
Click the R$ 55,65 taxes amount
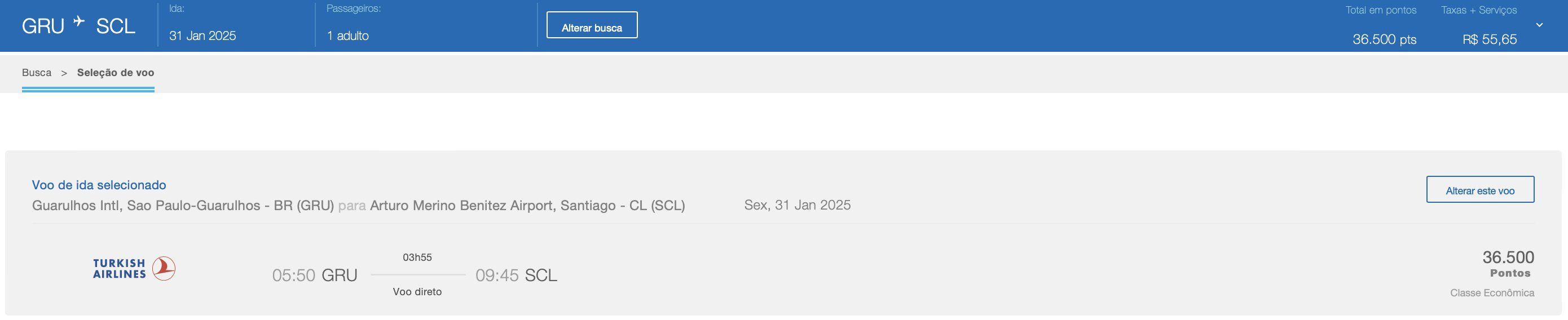pyautogui.click(x=1490, y=39)
